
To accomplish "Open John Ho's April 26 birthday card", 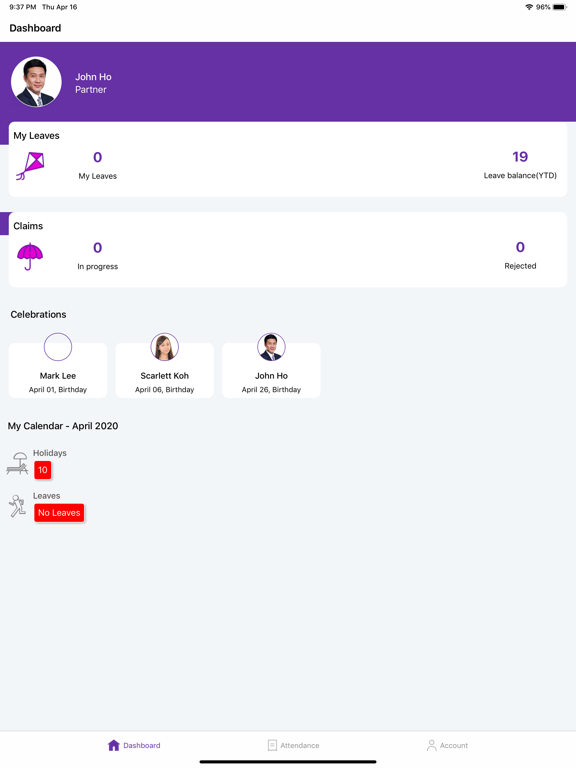I will [271, 370].
